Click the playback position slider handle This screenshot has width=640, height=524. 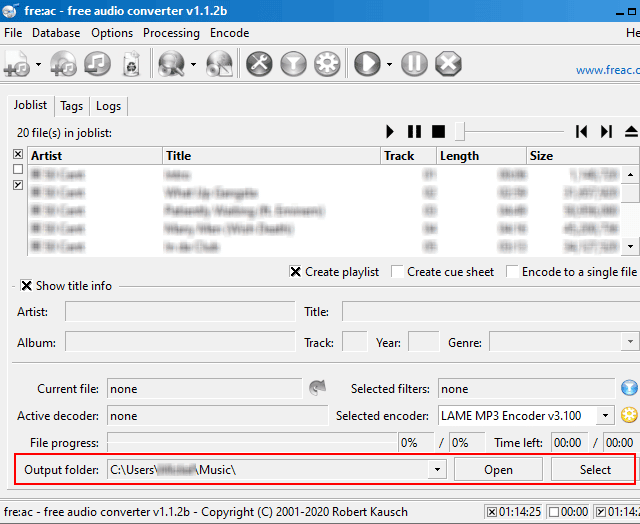(x=460, y=132)
